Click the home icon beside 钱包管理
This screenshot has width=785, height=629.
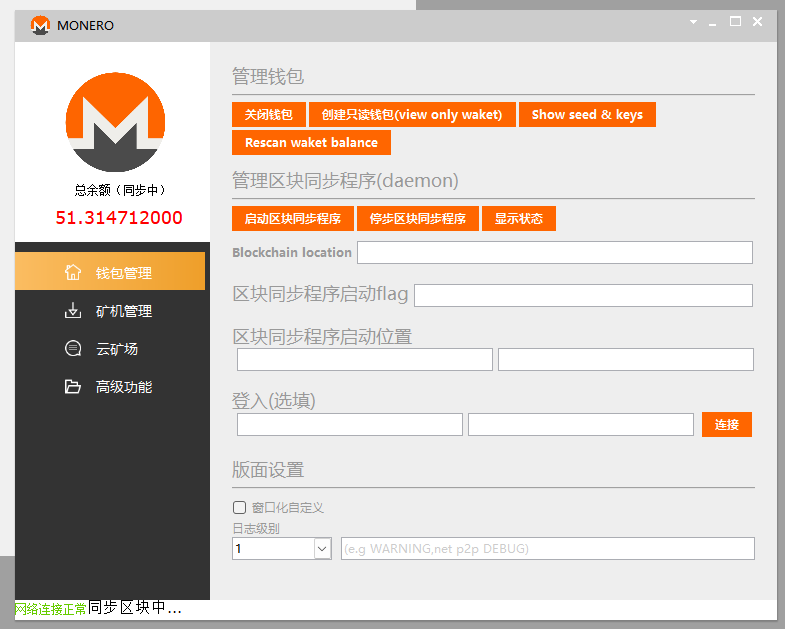click(72, 272)
